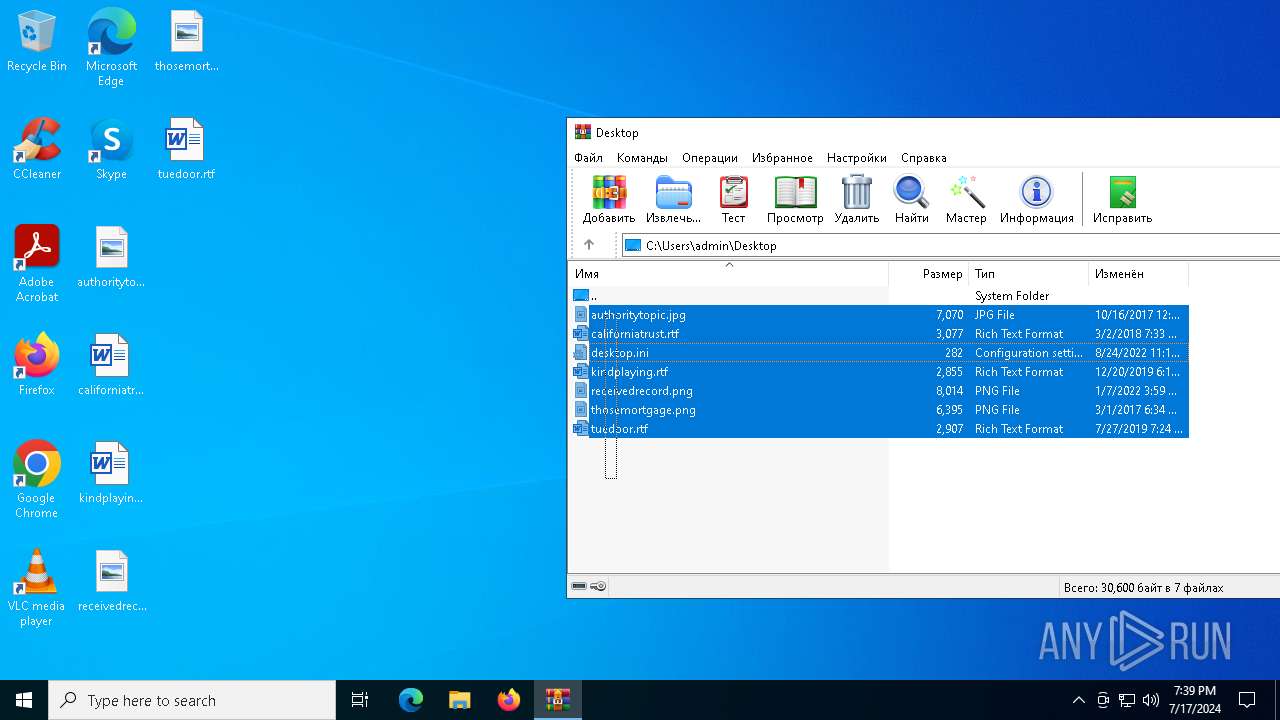This screenshot has height=720, width=1280.
Task: Click the CCleaner desktop shortcut
Action: click(37, 150)
